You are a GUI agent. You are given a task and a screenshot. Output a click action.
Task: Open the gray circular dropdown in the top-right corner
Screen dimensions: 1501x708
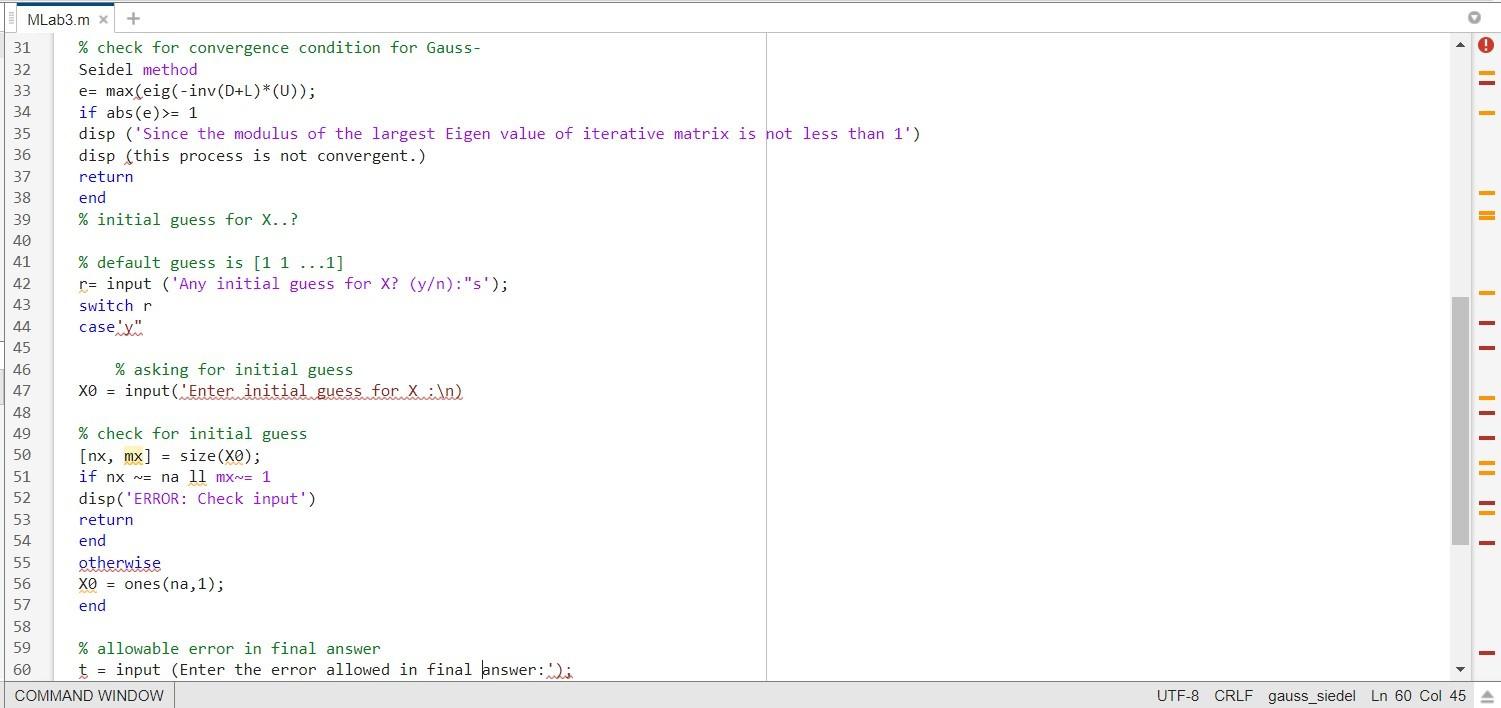(1475, 17)
